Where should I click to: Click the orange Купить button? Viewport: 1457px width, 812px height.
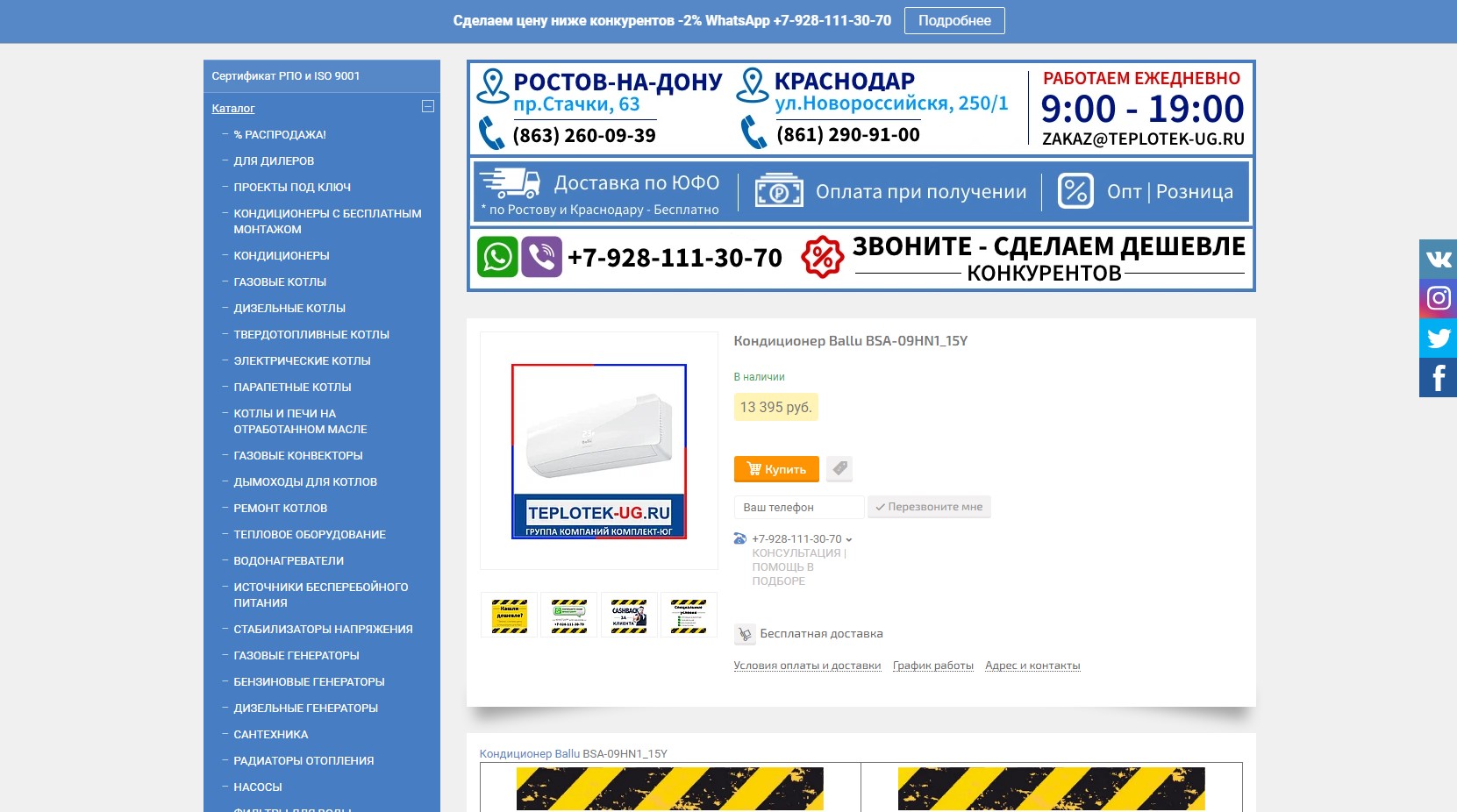click(x=776, y=469)
